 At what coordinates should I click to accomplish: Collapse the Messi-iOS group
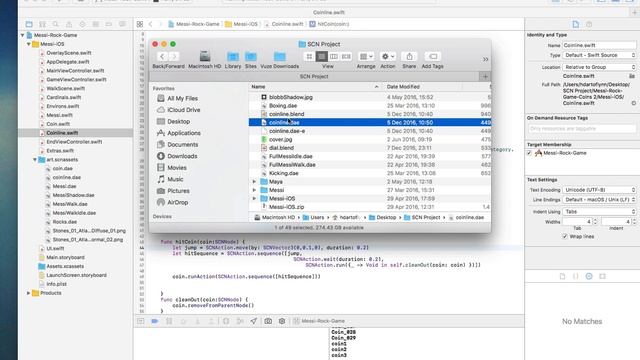[x=29, y=44]
